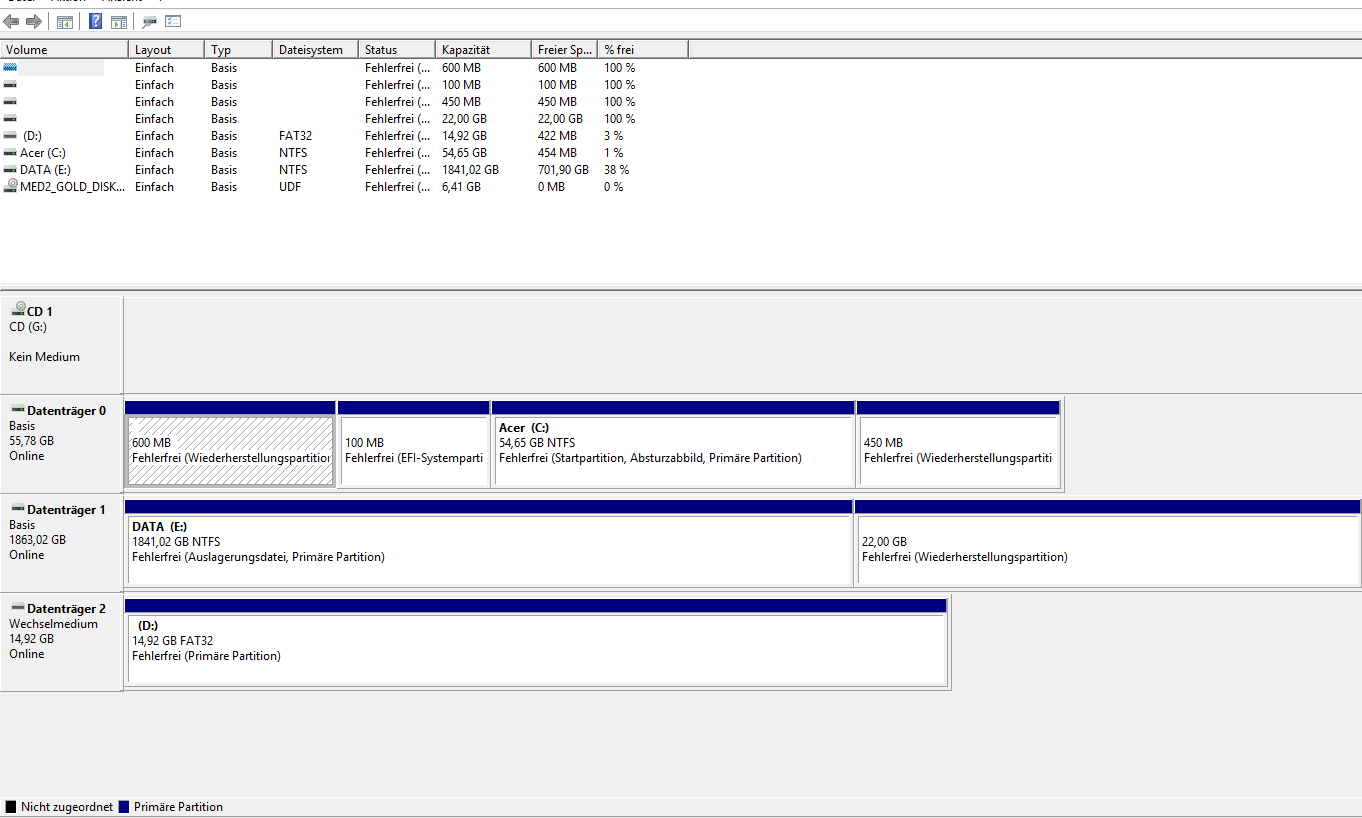
Task: Select the 100 MB volume row in the list
Action: (344, 85)
